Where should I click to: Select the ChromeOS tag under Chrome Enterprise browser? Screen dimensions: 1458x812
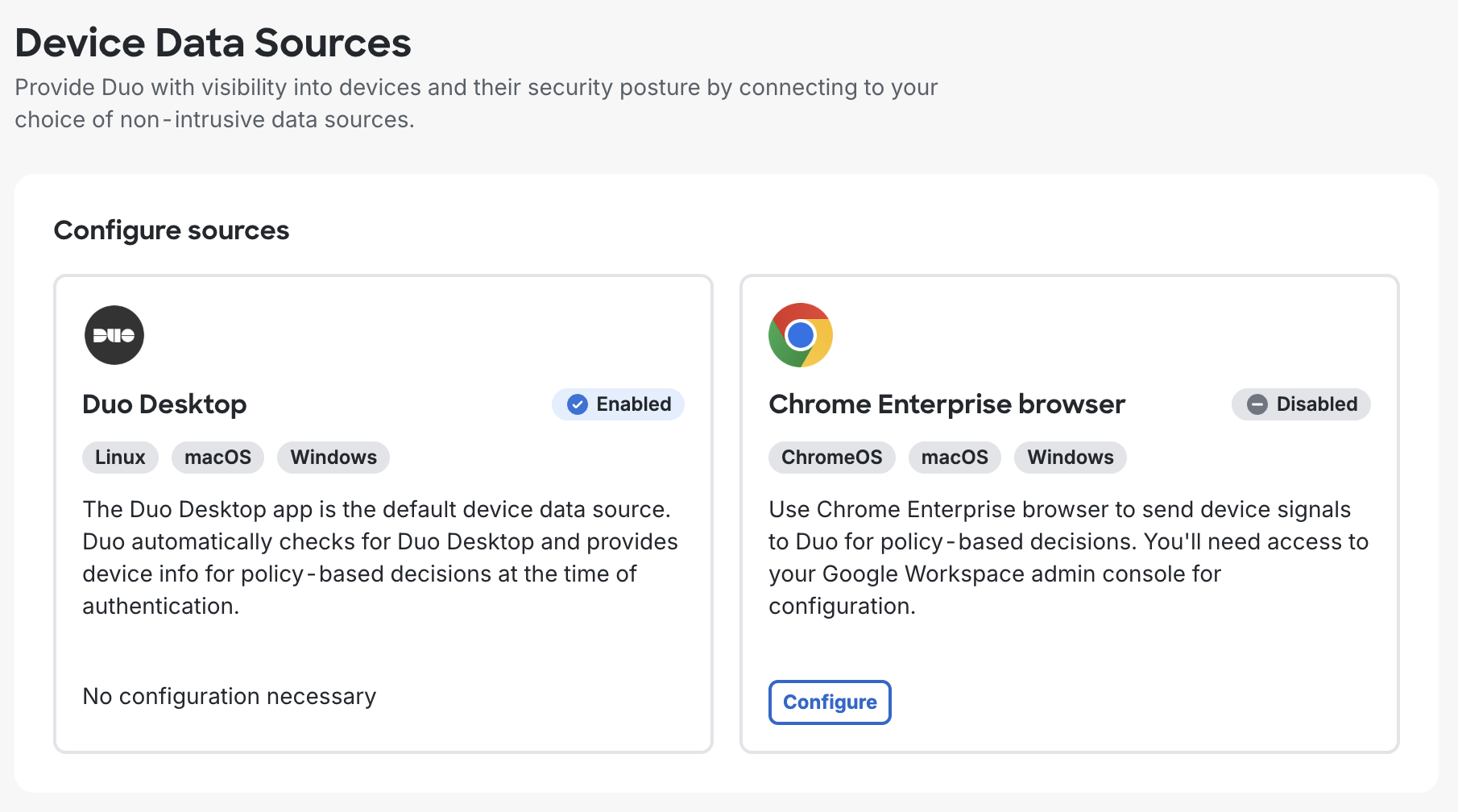pyautogui.click(x=831, y=457)
